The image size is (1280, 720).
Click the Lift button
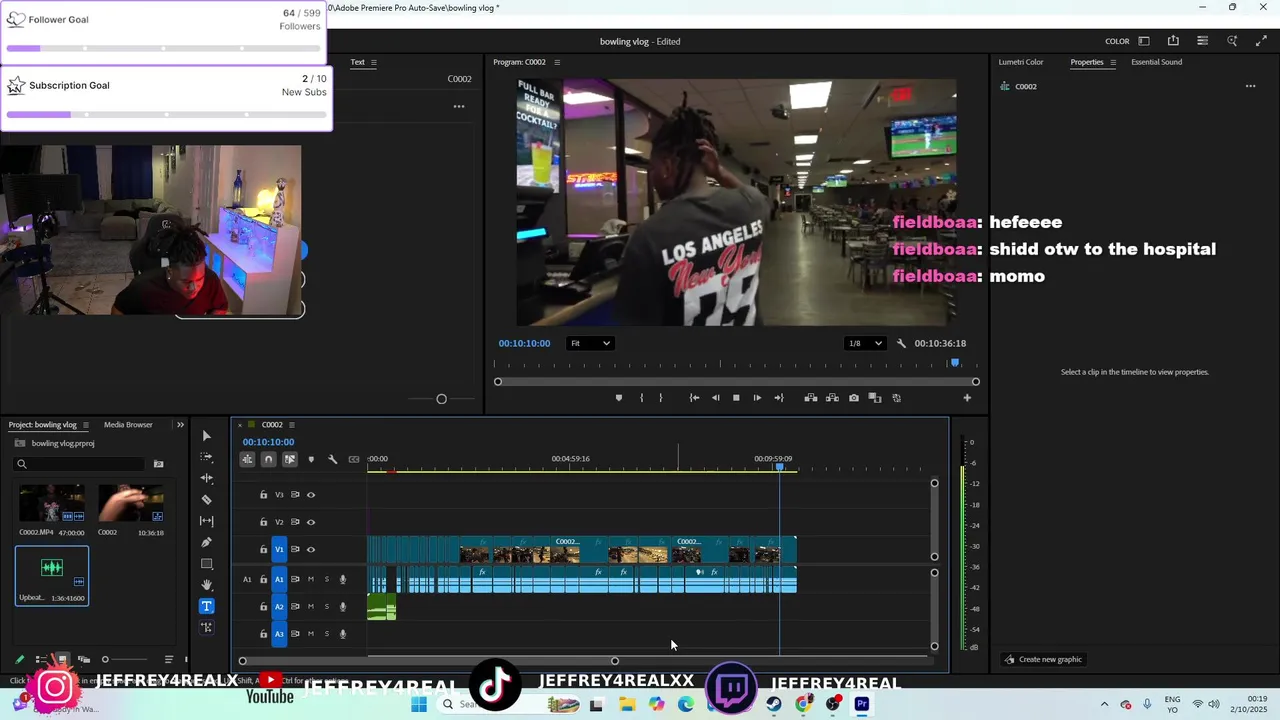811,398
